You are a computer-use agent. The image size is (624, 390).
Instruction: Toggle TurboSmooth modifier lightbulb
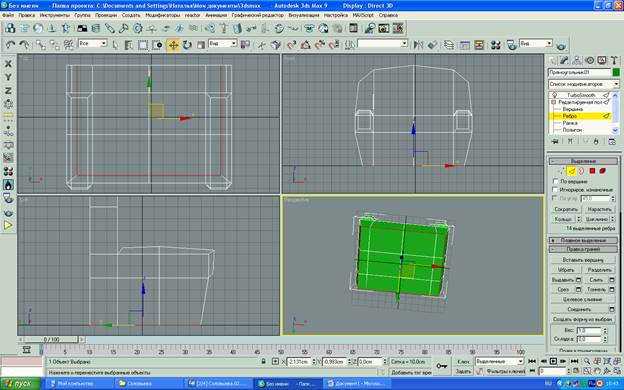tap(554, 95)
